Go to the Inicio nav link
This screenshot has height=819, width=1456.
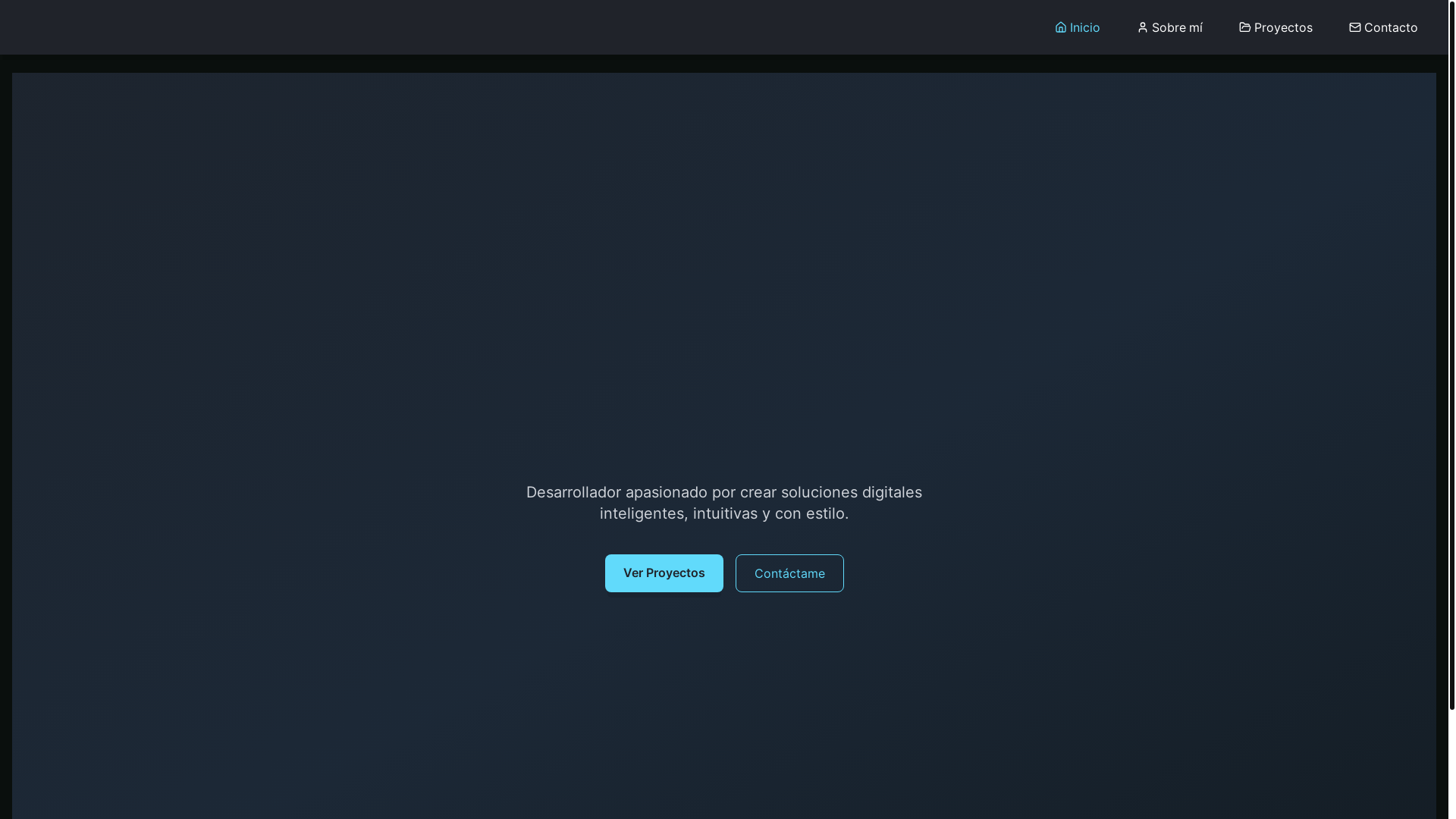pos(1078,27)
